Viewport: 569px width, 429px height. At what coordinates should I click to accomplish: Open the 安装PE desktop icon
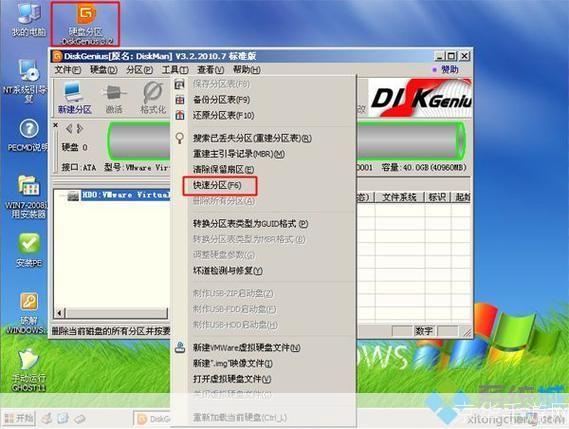(29, 250)
